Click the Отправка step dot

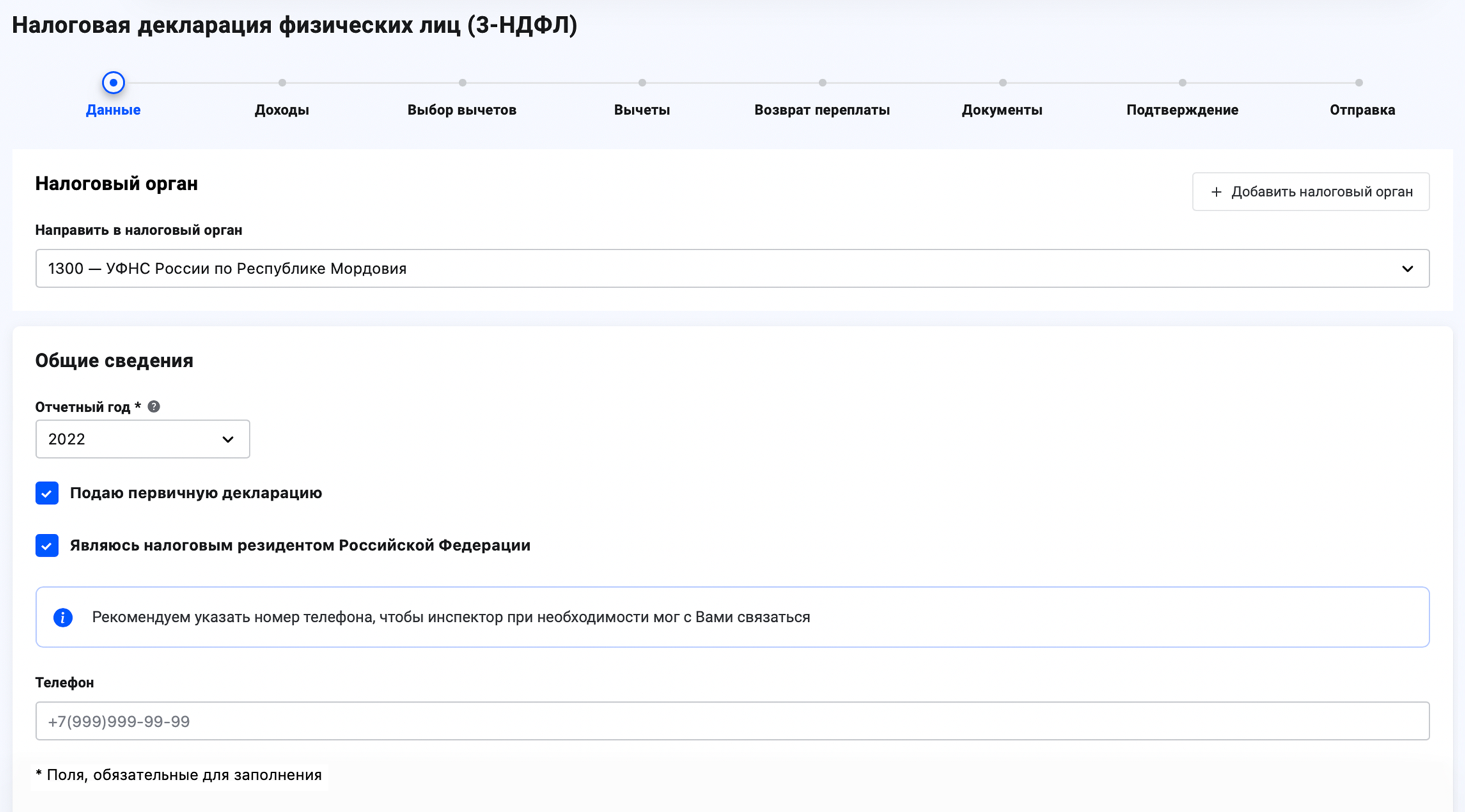tap(1359, 82)
